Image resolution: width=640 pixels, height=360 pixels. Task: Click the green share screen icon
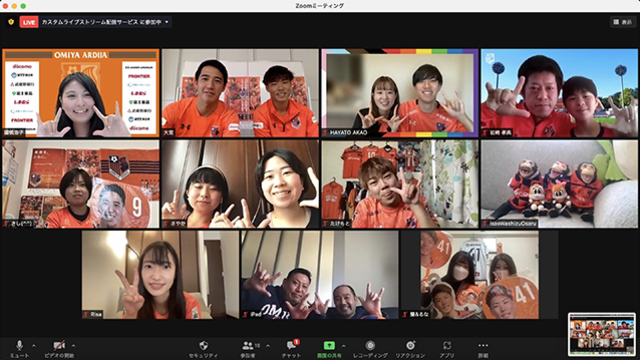point(329,346)
